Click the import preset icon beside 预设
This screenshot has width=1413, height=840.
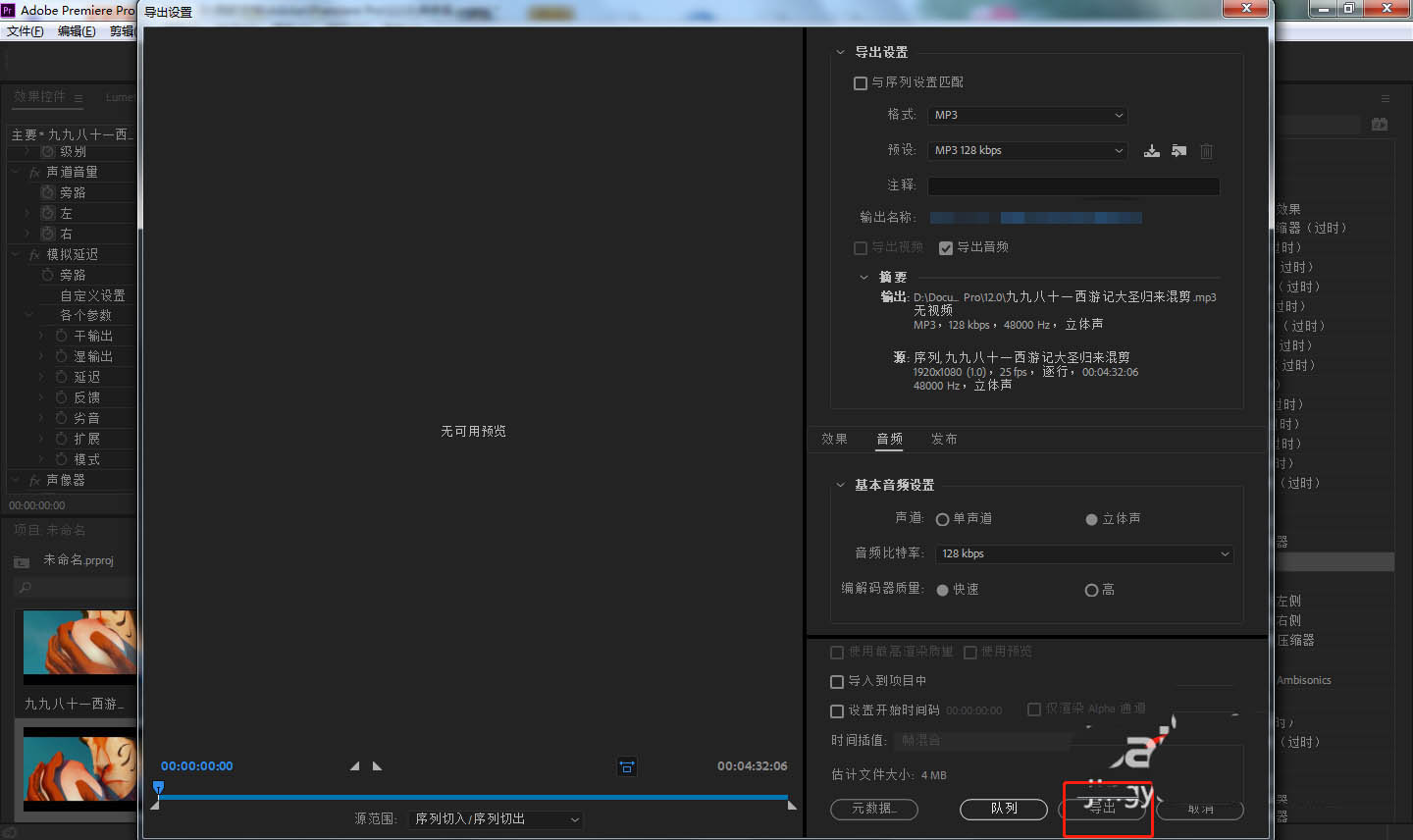tap(1178, 150)
